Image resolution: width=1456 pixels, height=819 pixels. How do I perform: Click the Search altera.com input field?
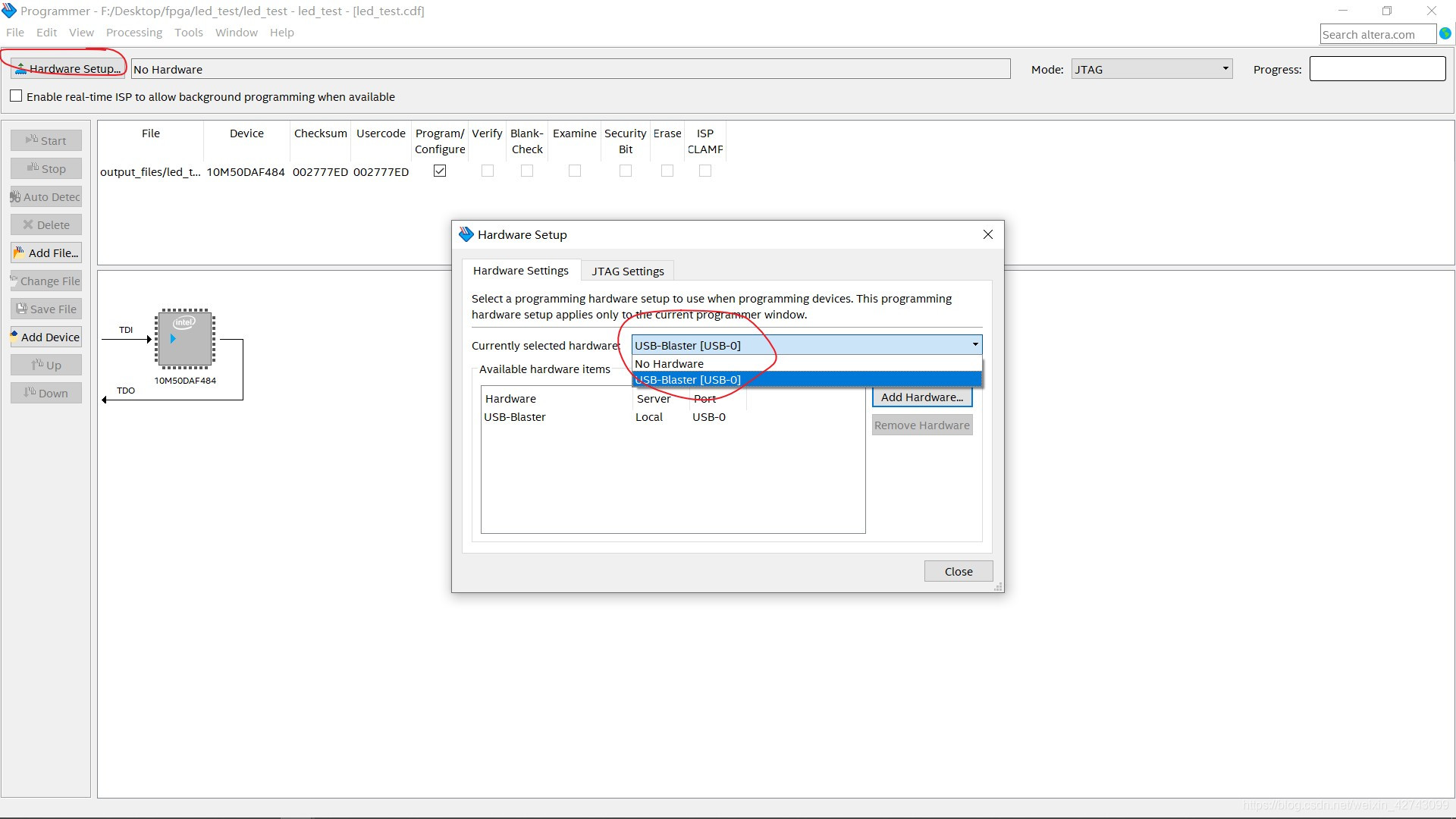pos(1376,34)
